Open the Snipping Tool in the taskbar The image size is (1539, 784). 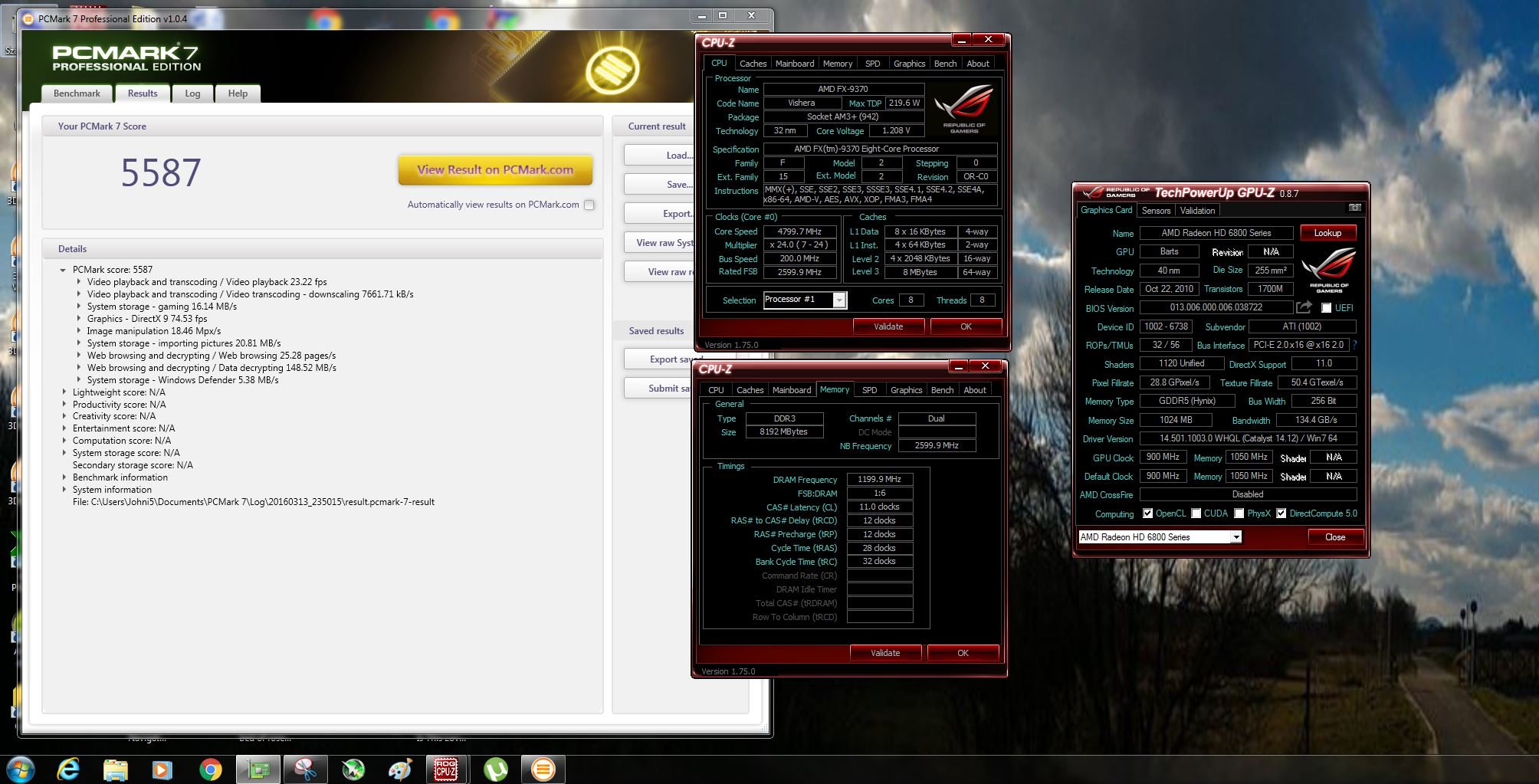pyautogui.click(x=305, y=769)
